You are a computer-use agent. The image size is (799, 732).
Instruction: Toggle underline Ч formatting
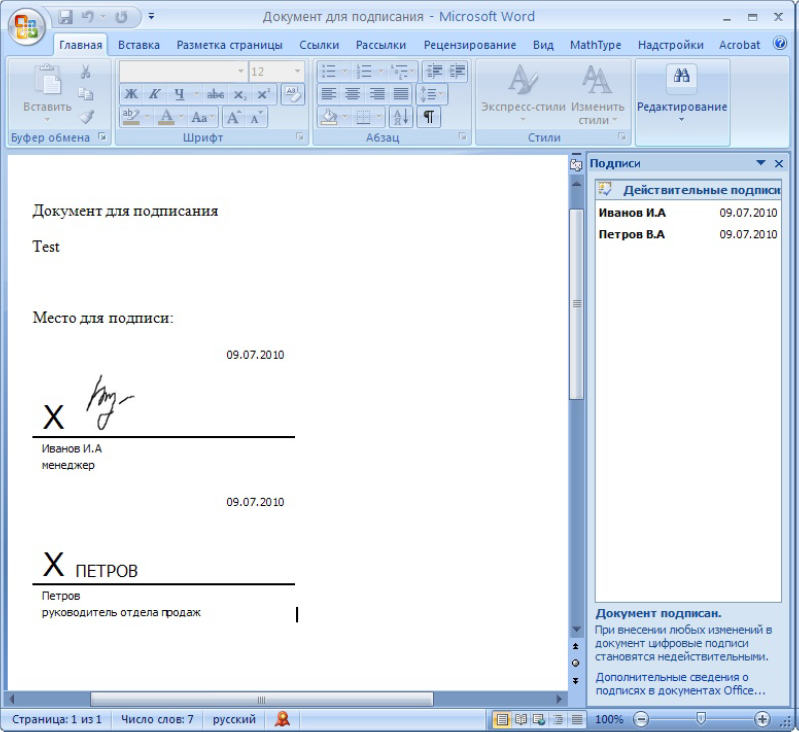click(179, 94)
